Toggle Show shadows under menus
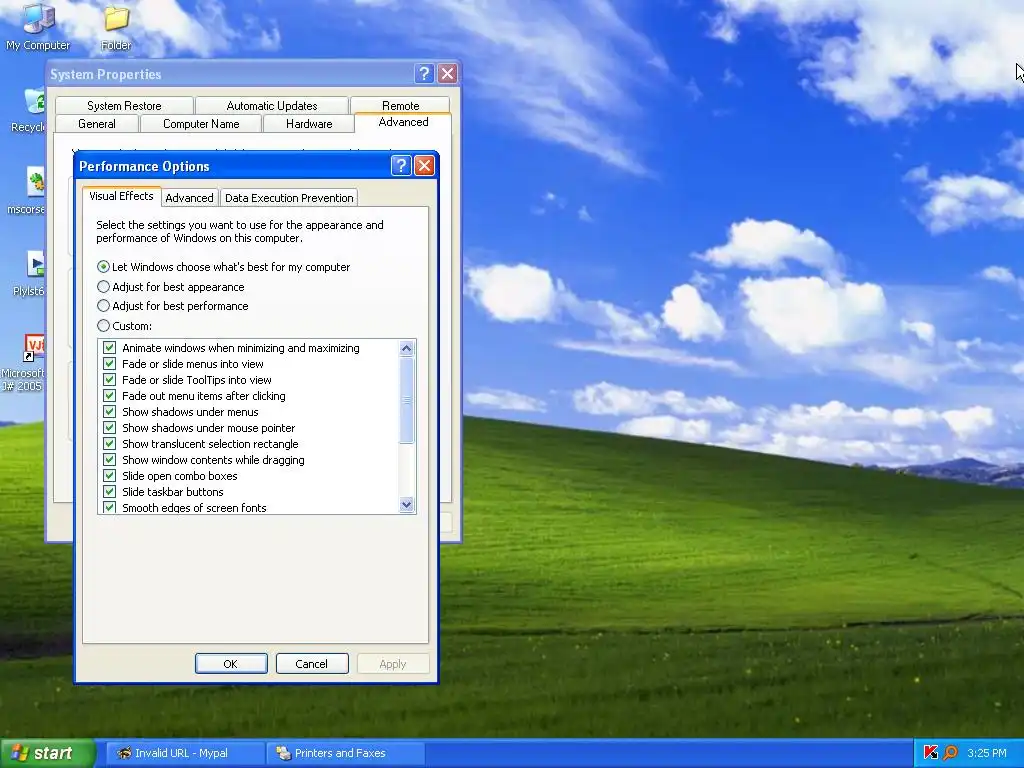 click(109, 412)
